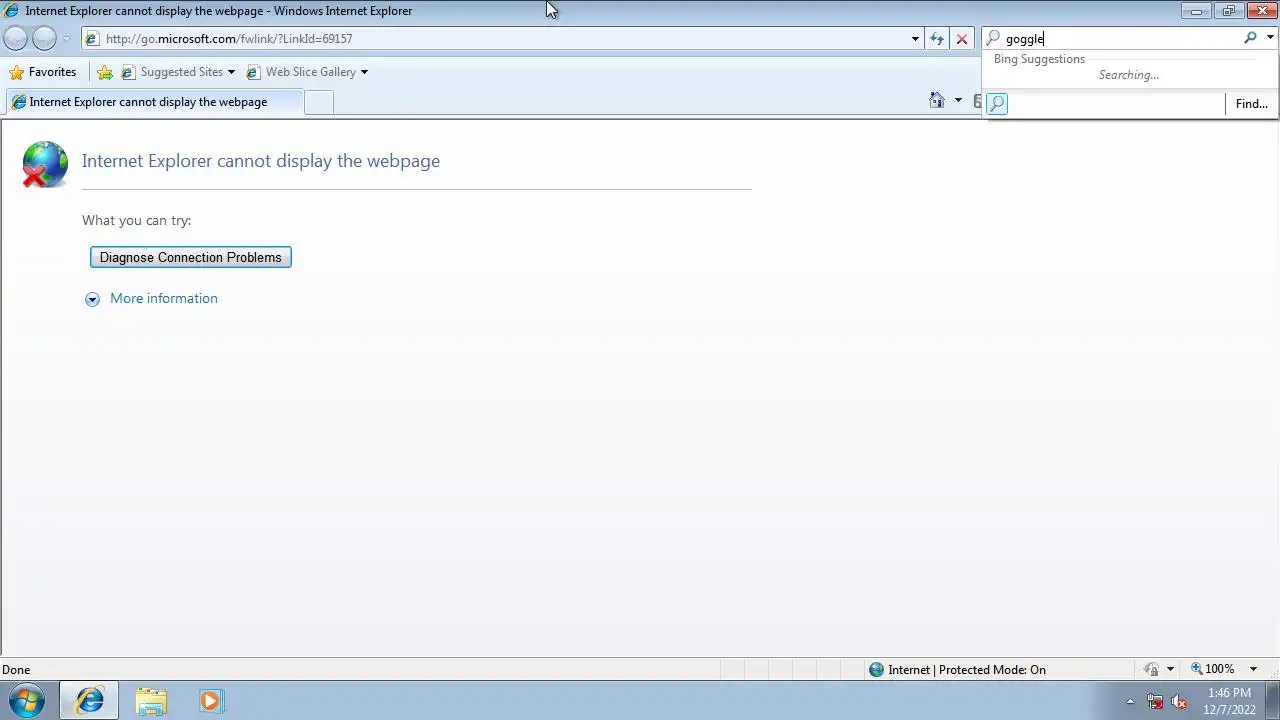This screenshot has width=1280, height=720.
Task: Open the privacy icon dropdown in status bar
Action: coord(1170,669)
